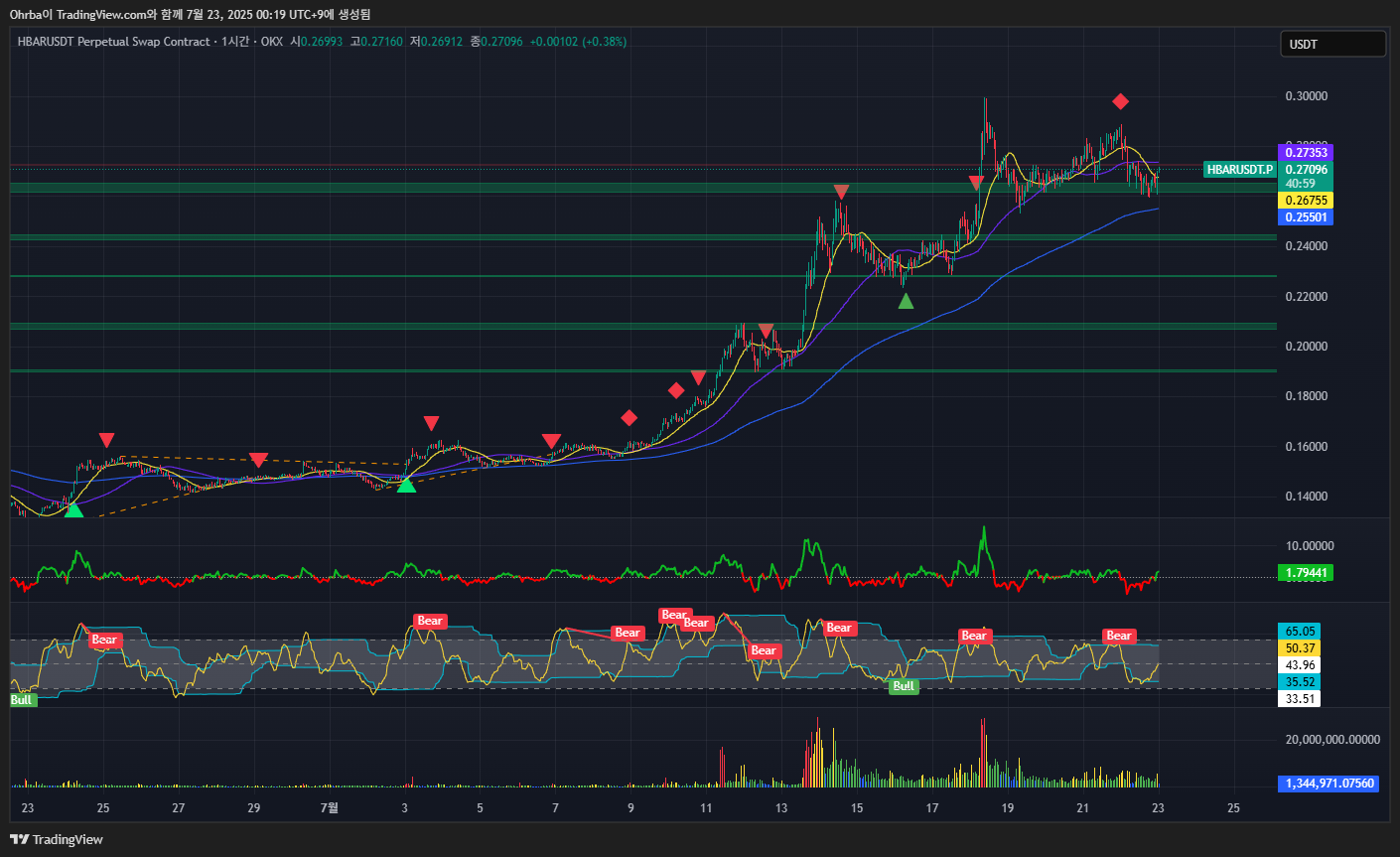Click the open value 시 0.26993
Screen dimensions: 1400x857
[x=317, y=42]
